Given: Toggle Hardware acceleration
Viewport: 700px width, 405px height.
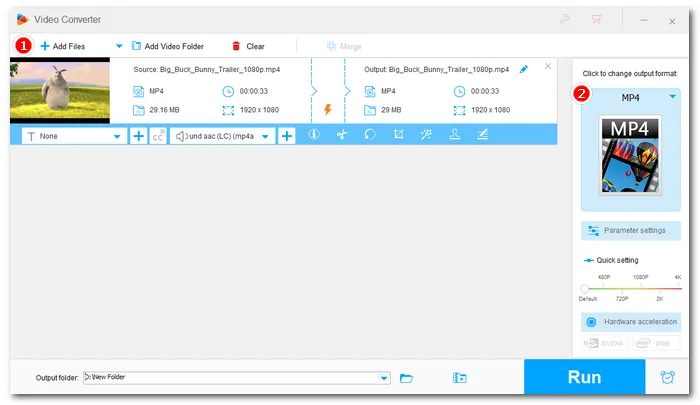Looking at the screenshot, I should 630,321.
